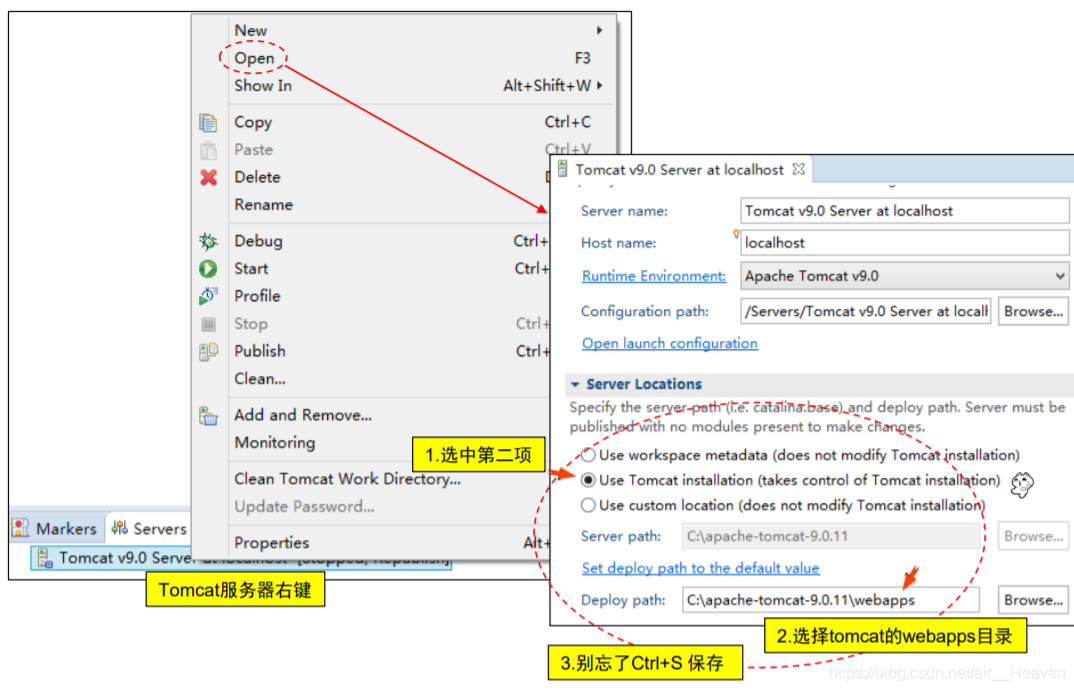This screenshot has width=1074, height=691.
Task: Click the Add and Remove icon
Action: tap(208, 415)
